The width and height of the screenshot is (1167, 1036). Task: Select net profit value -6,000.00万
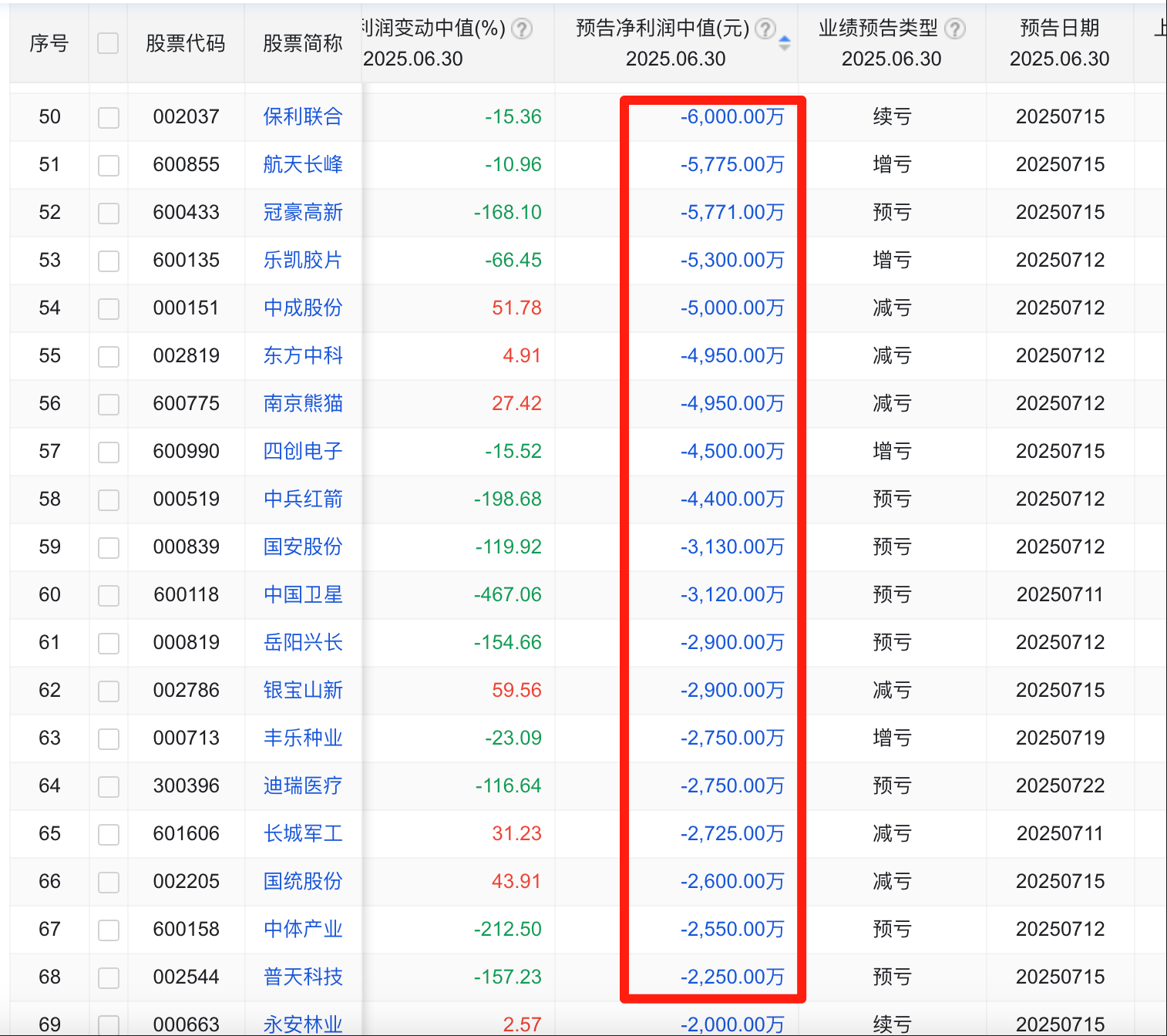[732, 116]
